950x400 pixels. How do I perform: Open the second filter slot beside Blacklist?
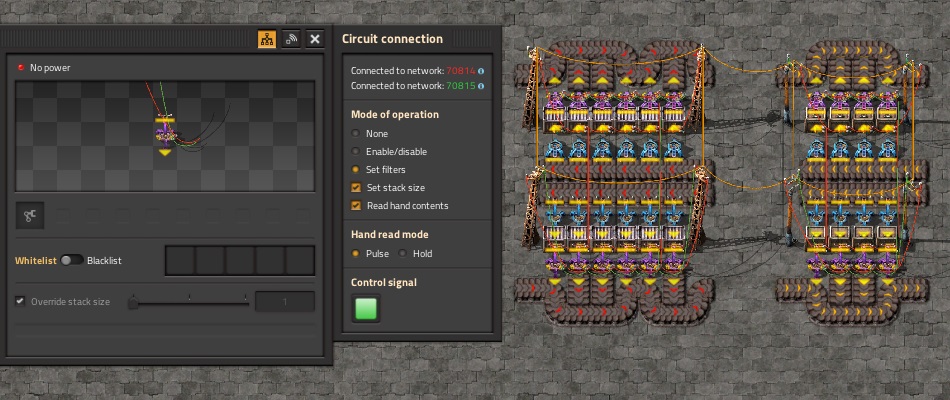[x=210, y=261]
